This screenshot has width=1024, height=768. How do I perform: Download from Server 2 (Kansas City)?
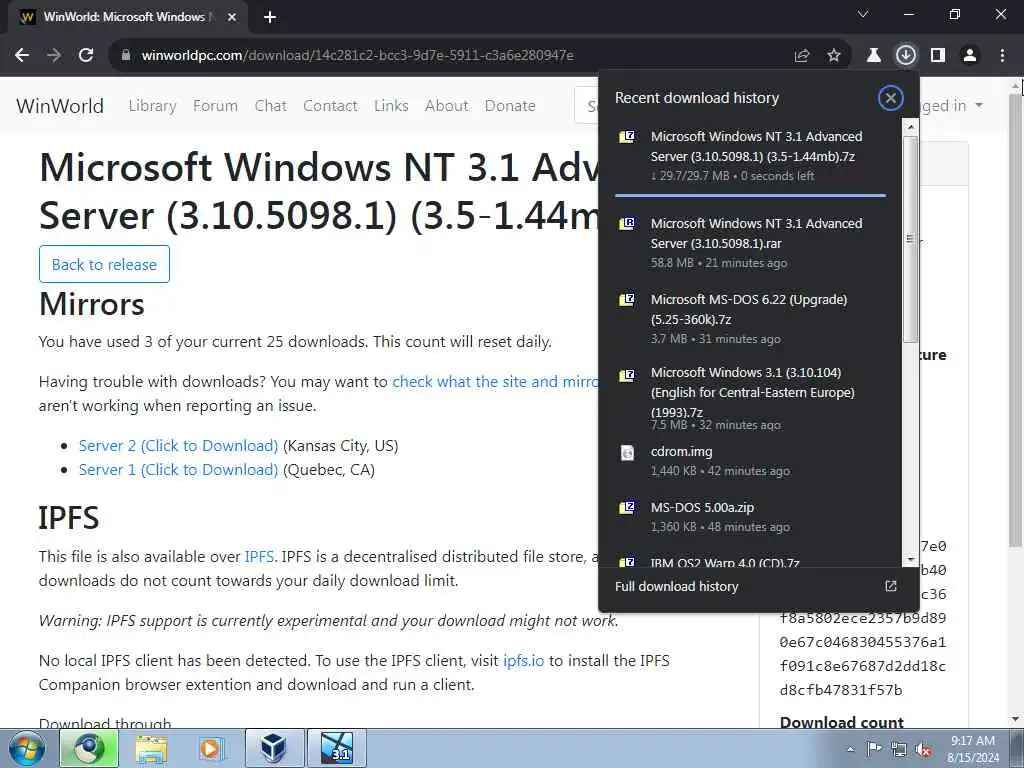point(178,446)
